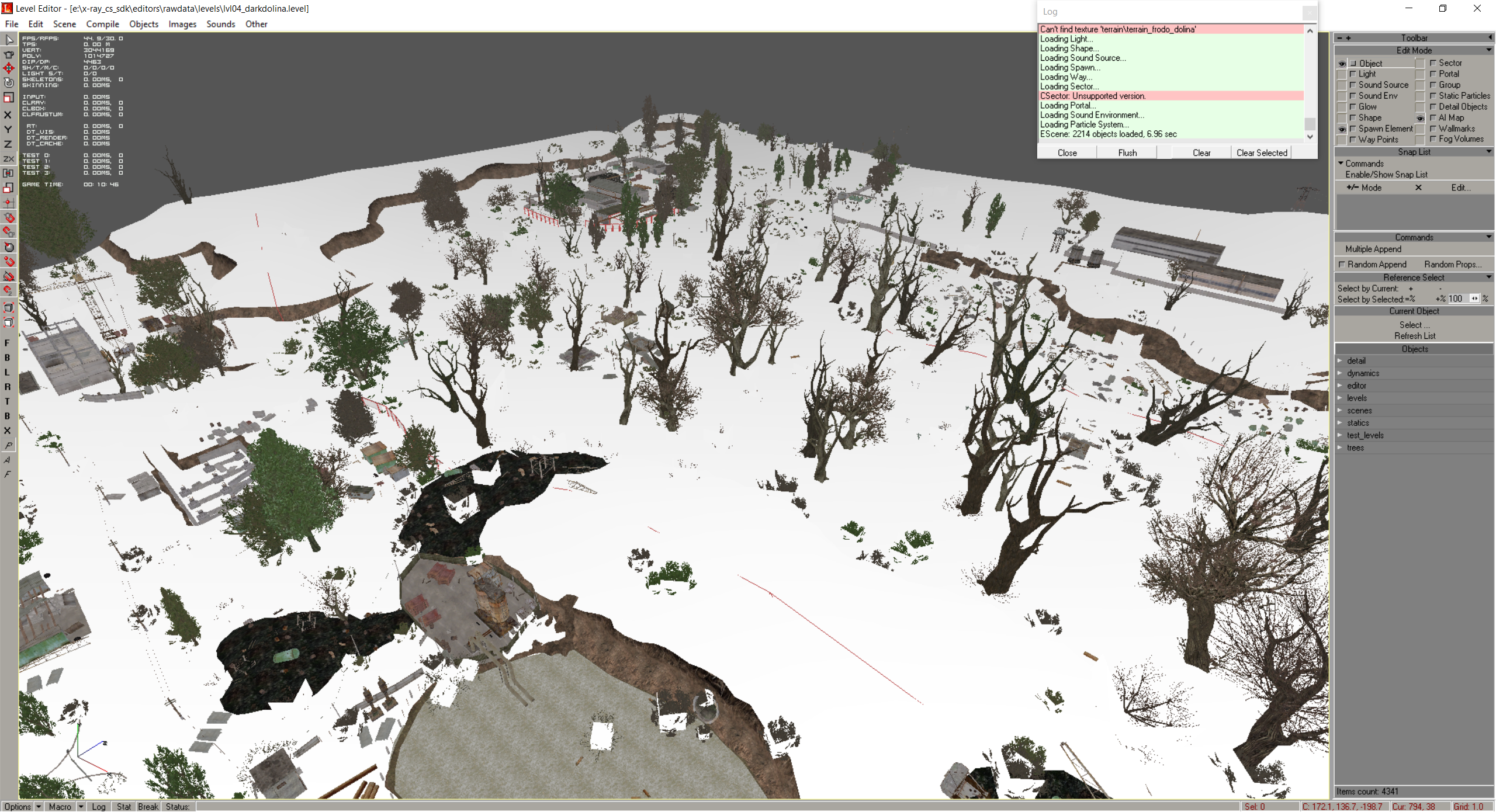Expand the statics tree folder
The height and width of the screenshot is (812, 1496).
tap(1340, 423)
